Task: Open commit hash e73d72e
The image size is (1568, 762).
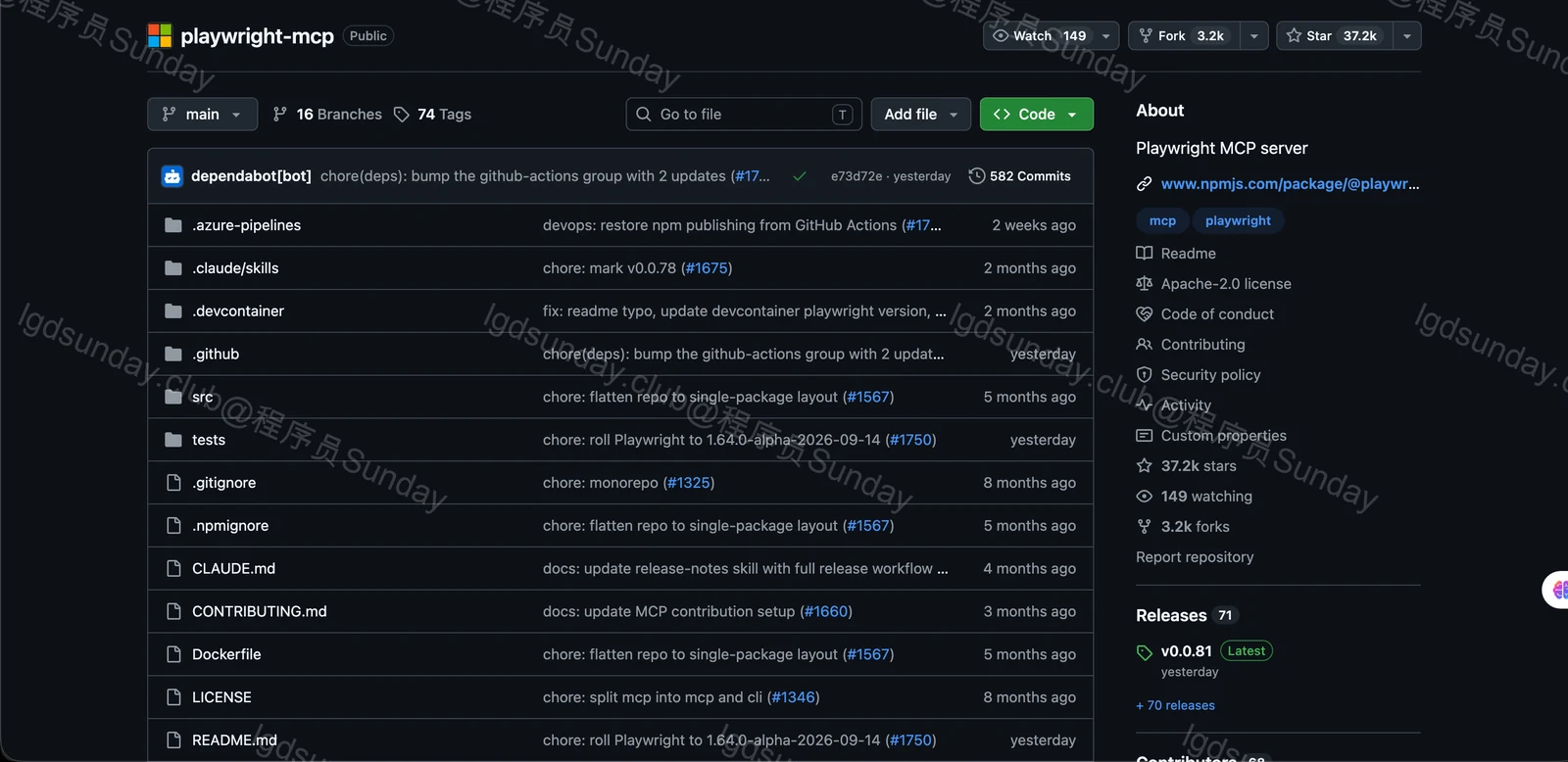Action: [857, 176]
